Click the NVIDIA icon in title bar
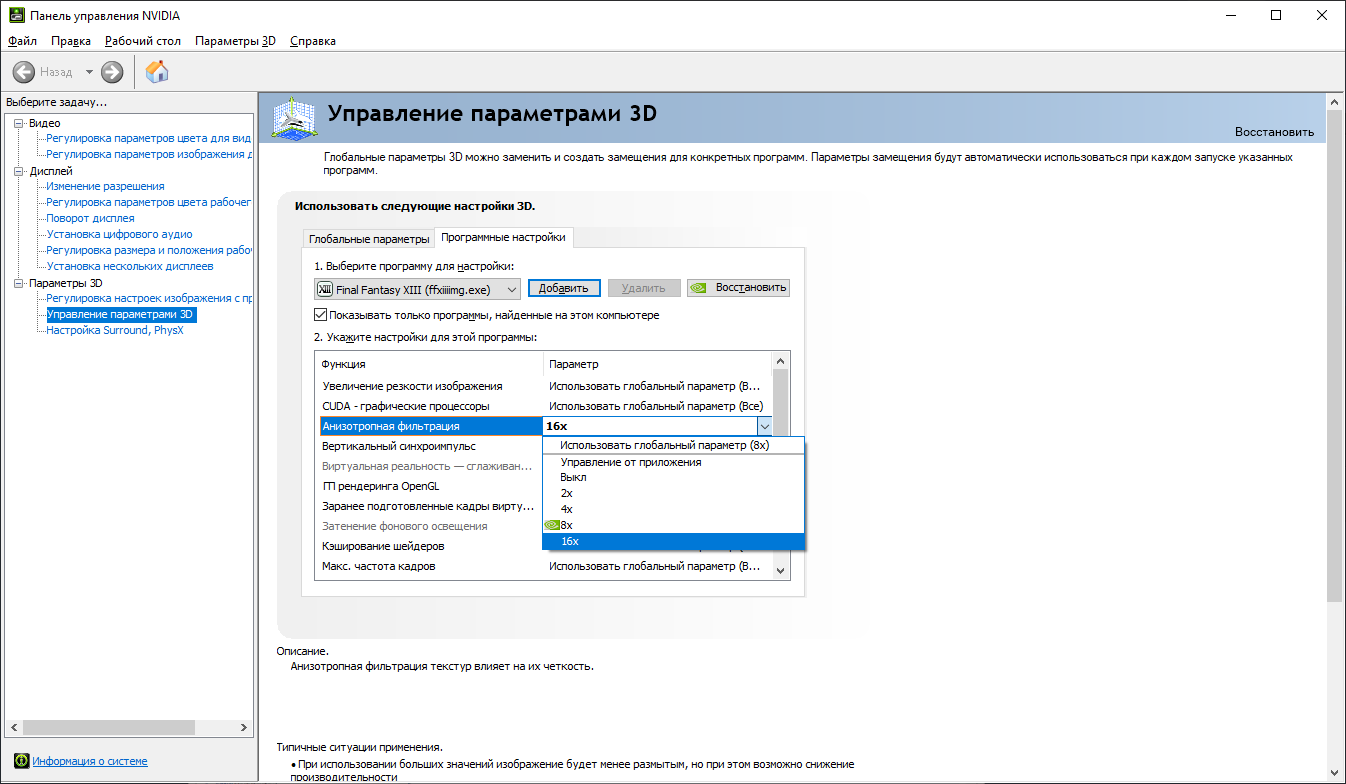Image resolution: width=1346 pixels, height=784 pixels. 18,16
